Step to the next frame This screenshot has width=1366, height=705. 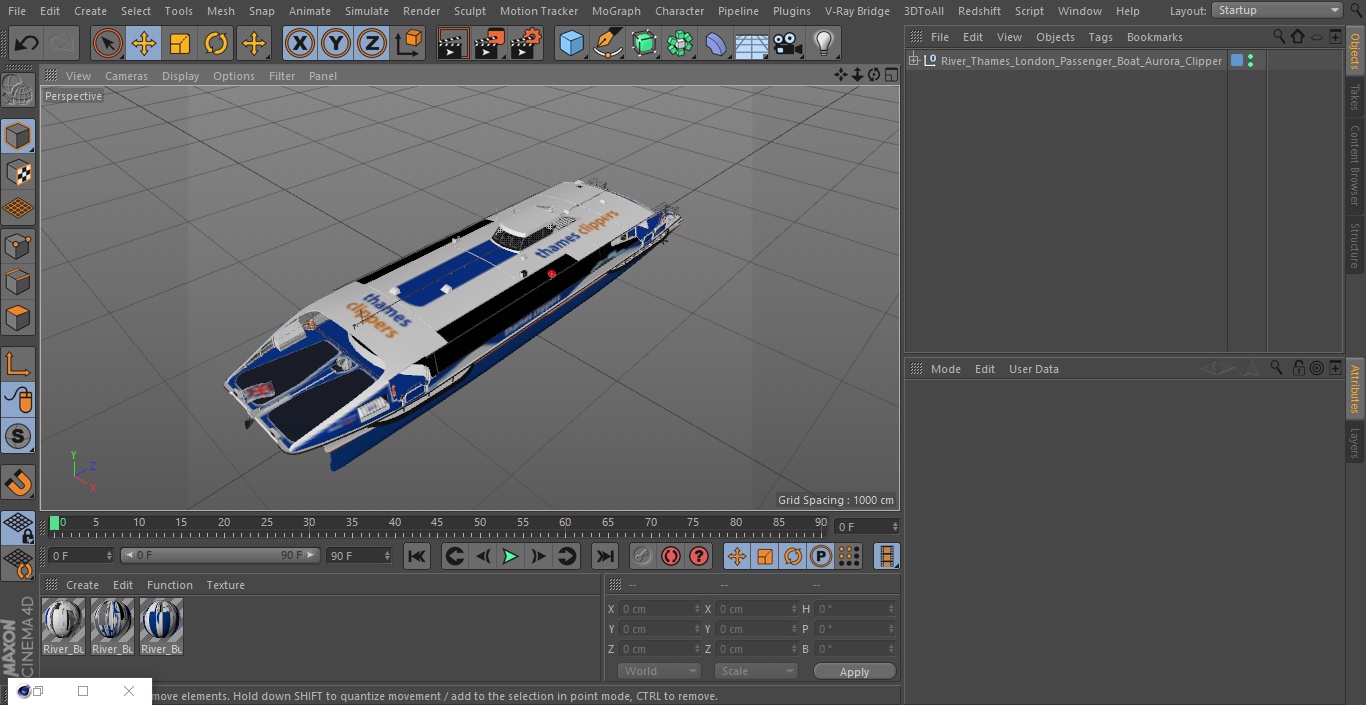click(x=538, y=556)
